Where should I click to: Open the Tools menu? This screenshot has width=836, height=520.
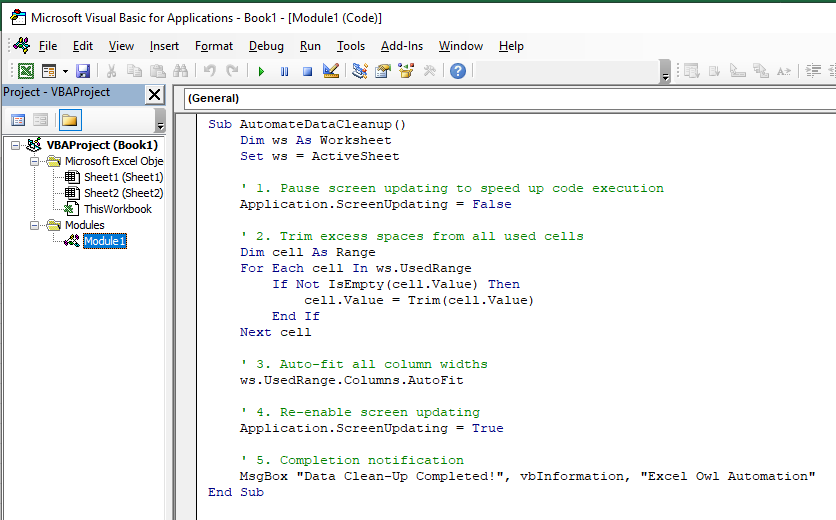[x=351, y=46]
